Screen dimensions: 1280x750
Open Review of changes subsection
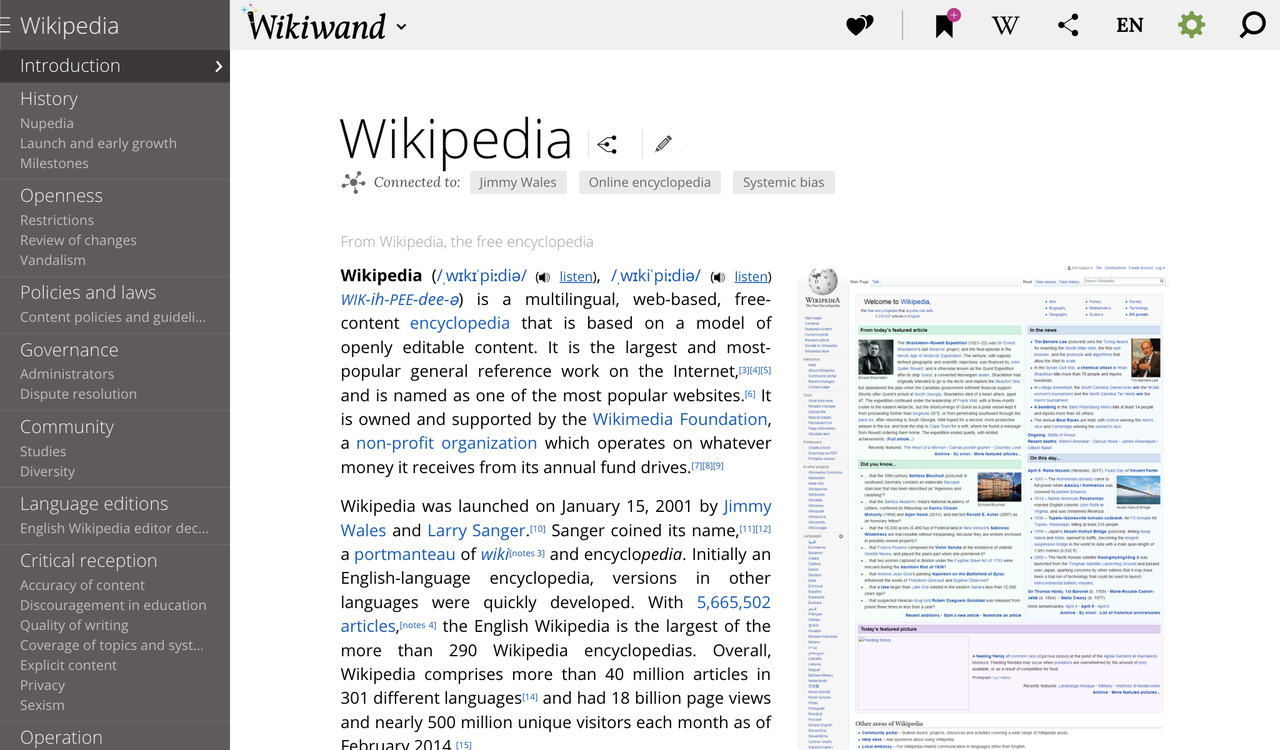coord(78,240)
